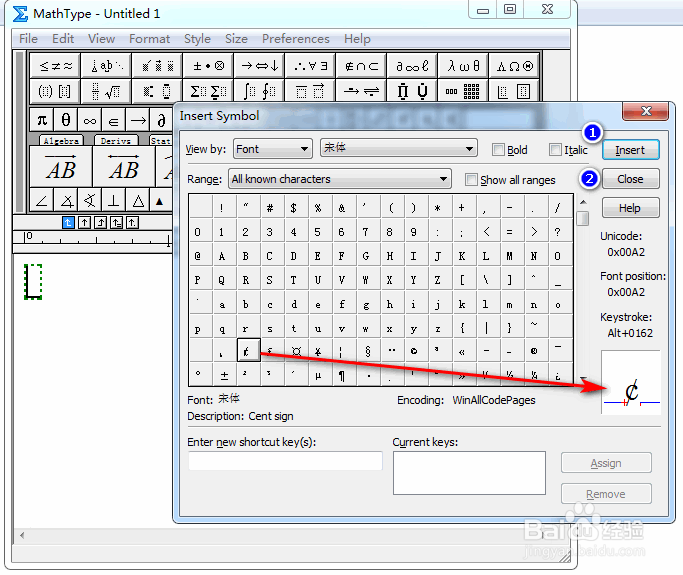This screenshot has height=575, width=683.
Task: Insert infinity symbol from toolbar
Action: click(x=90, y=120)
